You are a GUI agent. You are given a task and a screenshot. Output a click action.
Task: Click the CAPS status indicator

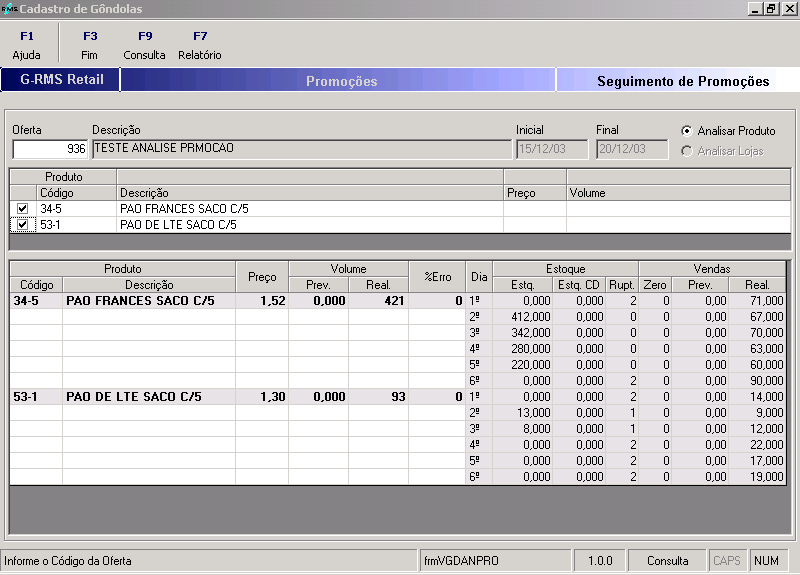click(x=727, y=561)
